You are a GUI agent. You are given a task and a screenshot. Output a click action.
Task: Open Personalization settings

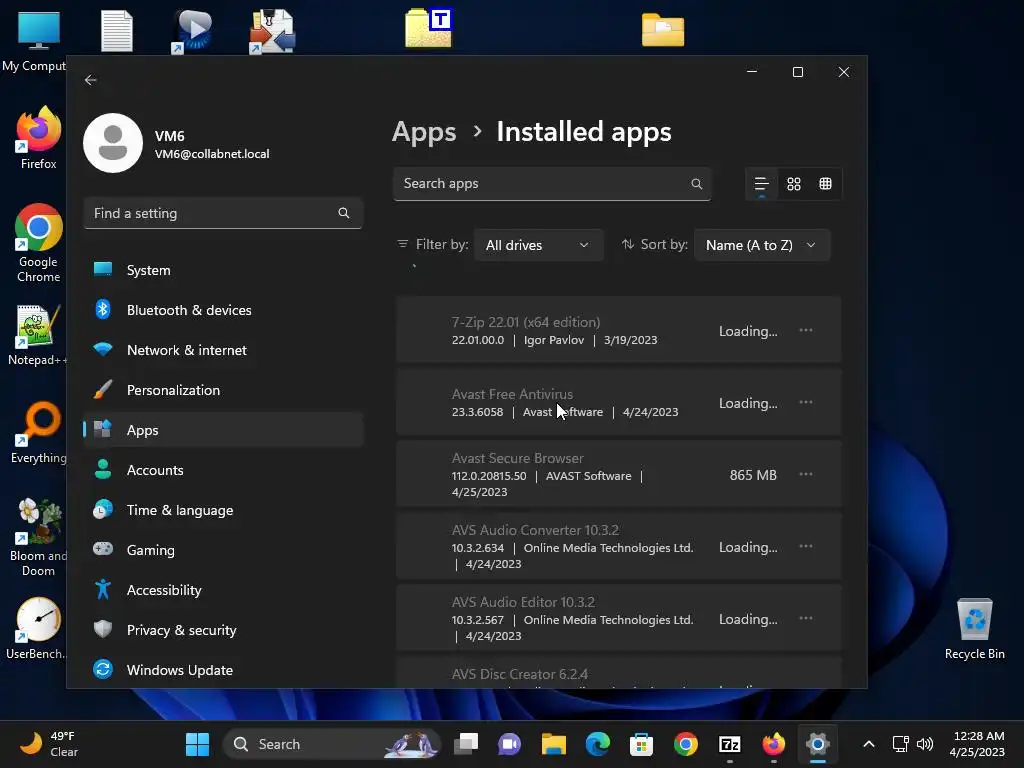pos(223,390)
